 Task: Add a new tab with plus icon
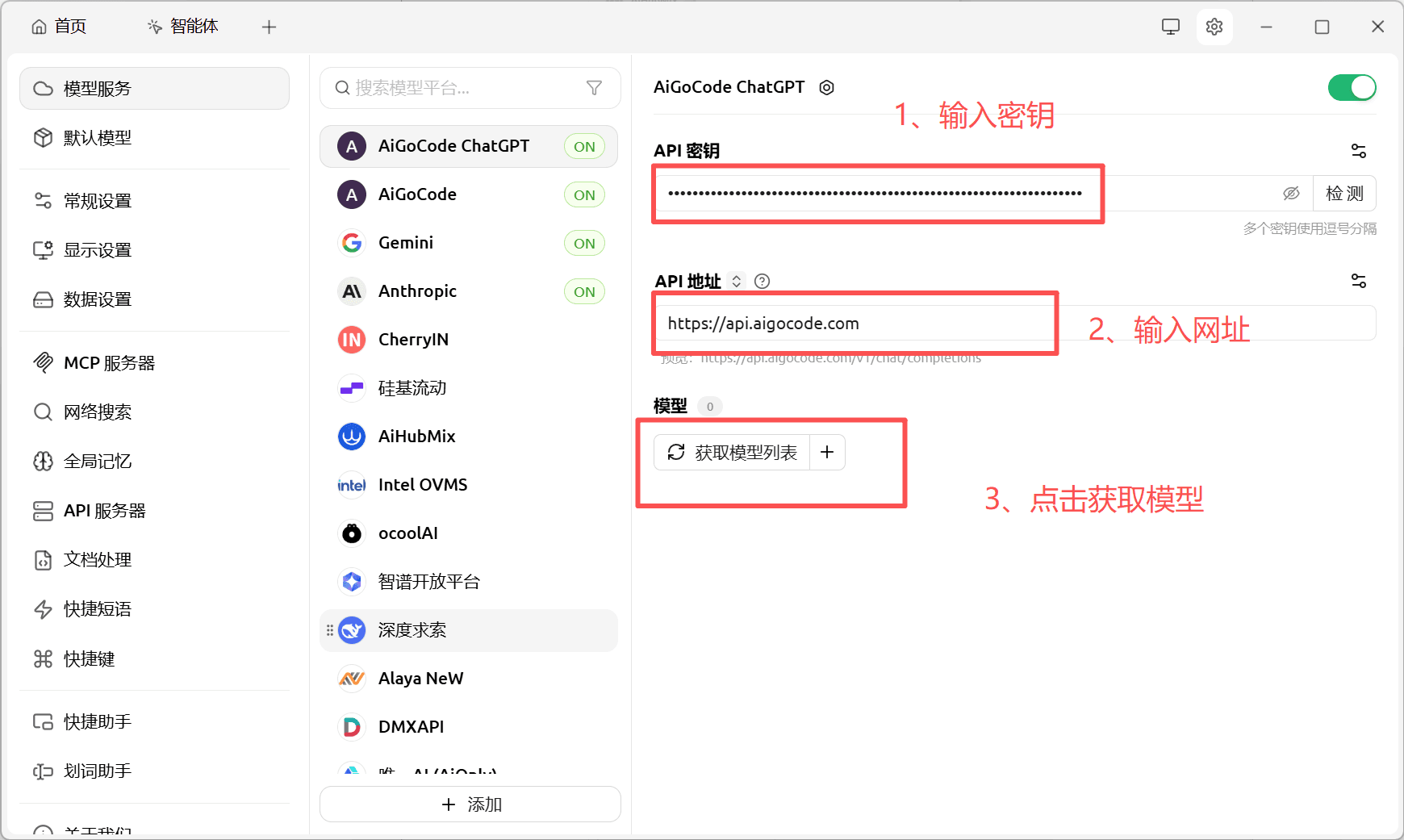click(270, 27)
